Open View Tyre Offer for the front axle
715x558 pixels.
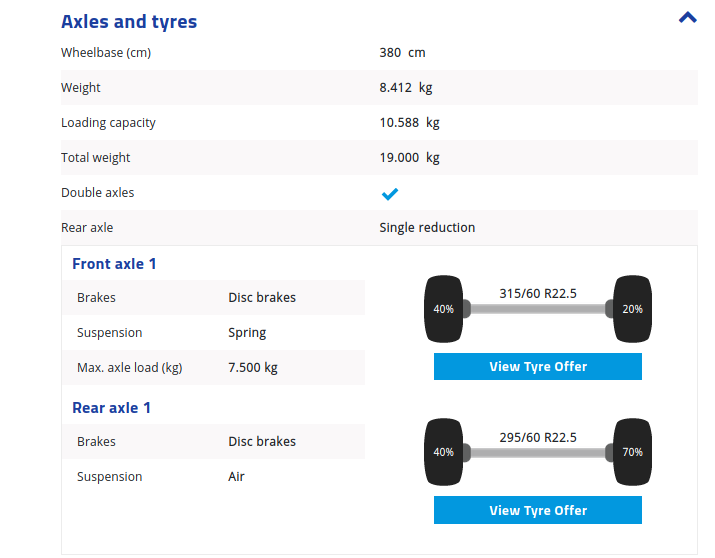click(x=538, y=367)
